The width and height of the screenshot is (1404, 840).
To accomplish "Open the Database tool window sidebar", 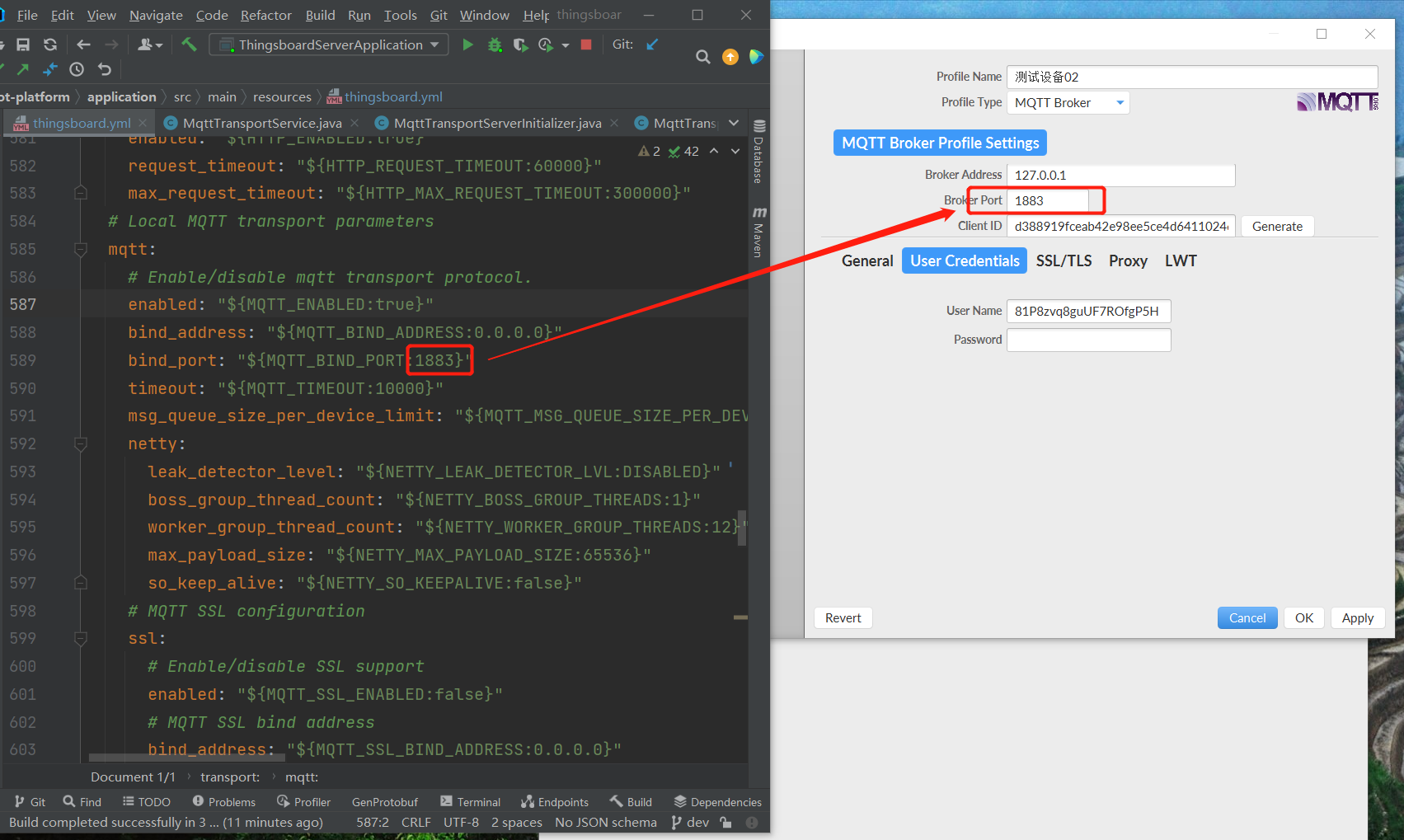I will [x=759, y=152].
